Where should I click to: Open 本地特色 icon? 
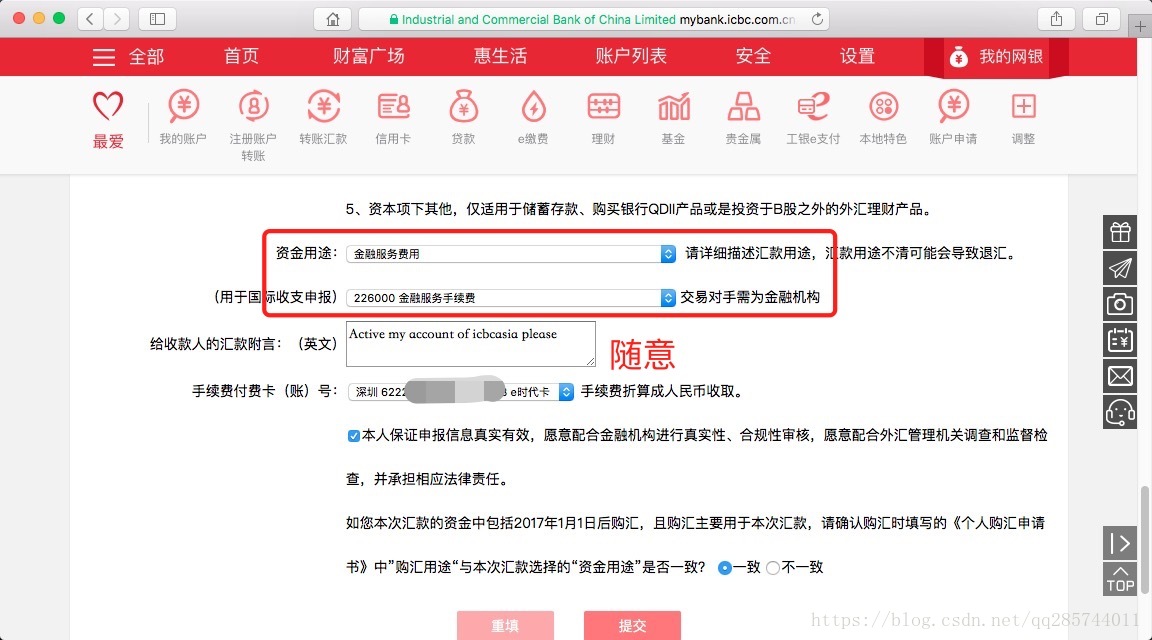883,107
